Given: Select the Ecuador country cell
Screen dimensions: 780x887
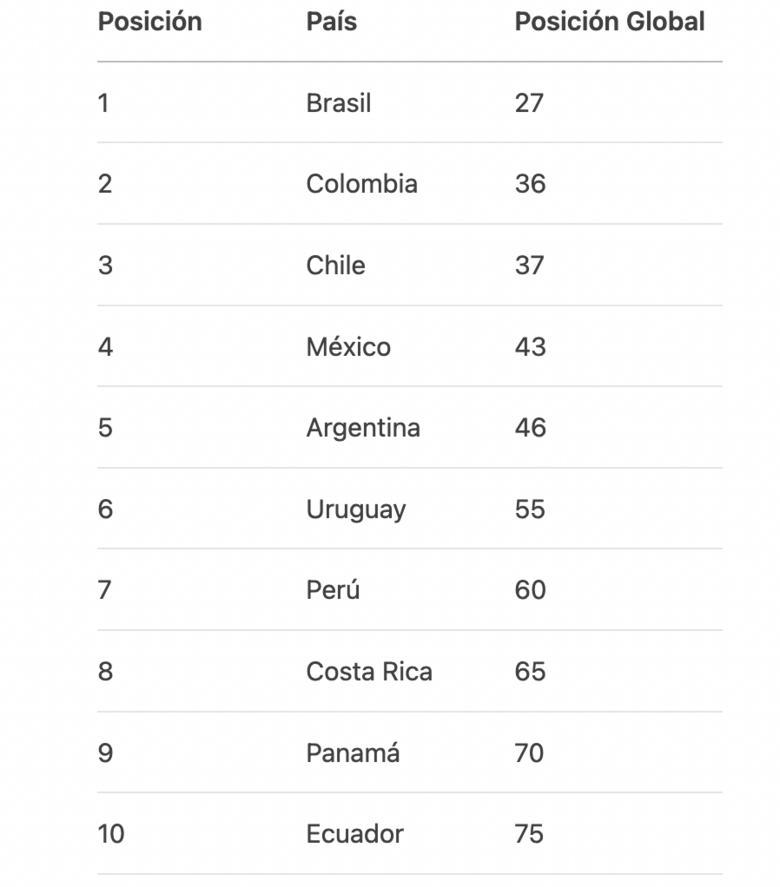Looking at the screenshot, I should pos(355,834).
